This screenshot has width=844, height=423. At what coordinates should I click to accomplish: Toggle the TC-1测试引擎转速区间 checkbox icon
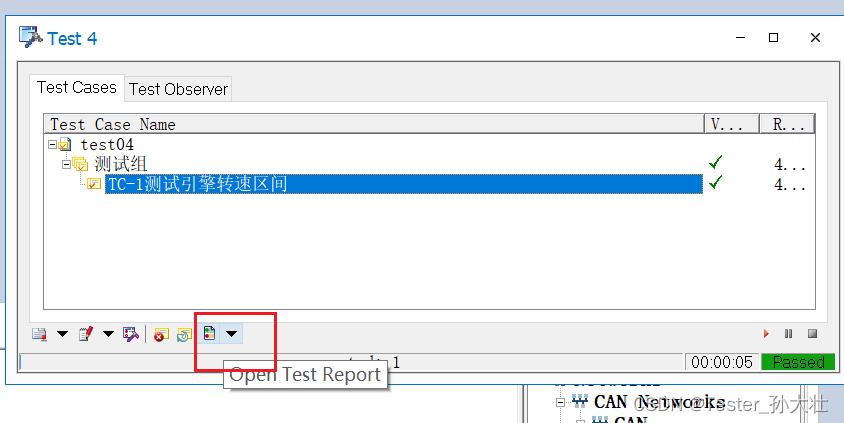click(x=94, y=184)
